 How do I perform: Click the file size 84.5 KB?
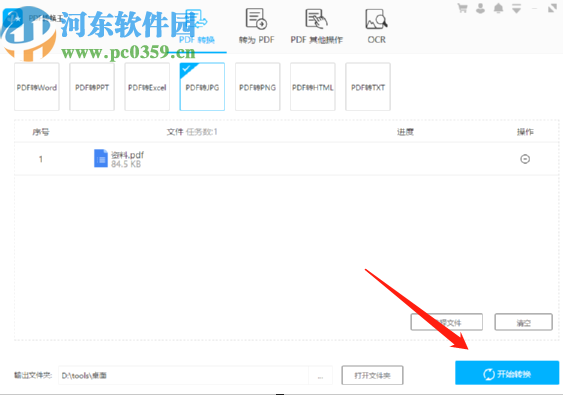126,164
